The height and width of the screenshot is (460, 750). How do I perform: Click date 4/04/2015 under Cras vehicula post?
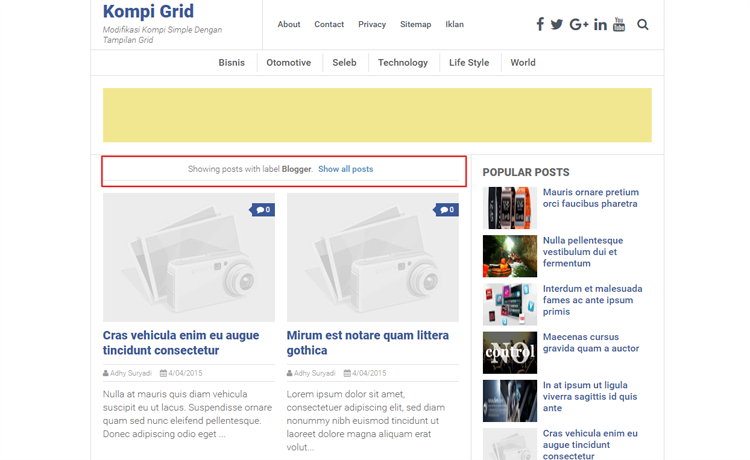coord(181,373)
